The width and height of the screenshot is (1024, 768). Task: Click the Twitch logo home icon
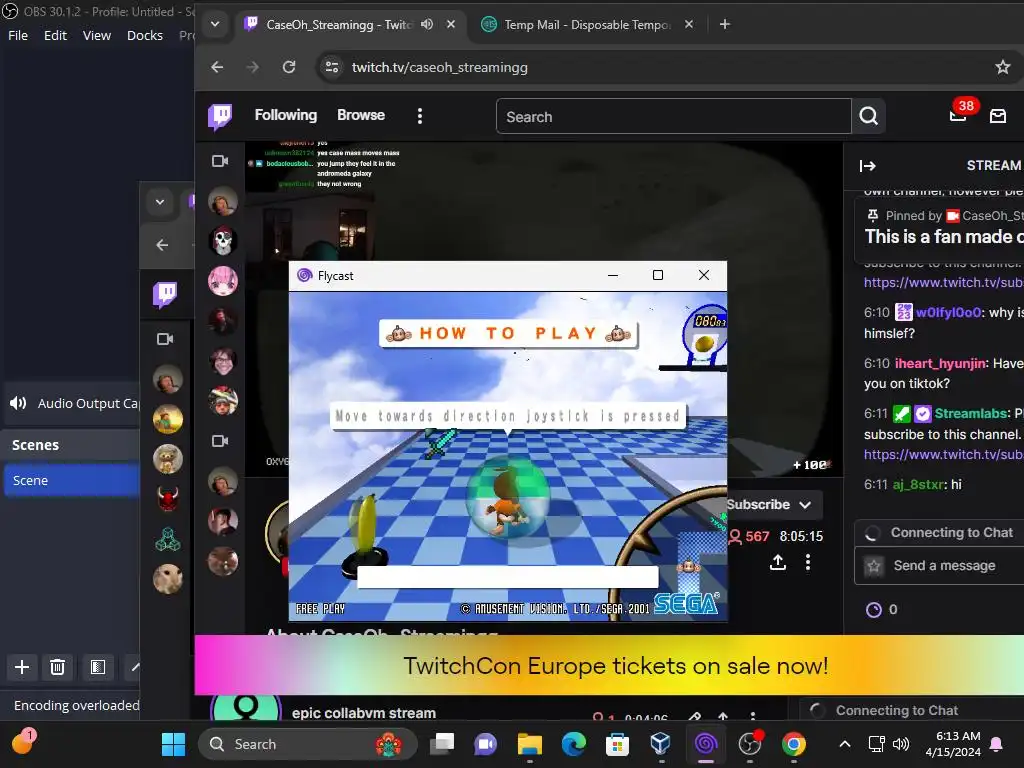point(220,116)
